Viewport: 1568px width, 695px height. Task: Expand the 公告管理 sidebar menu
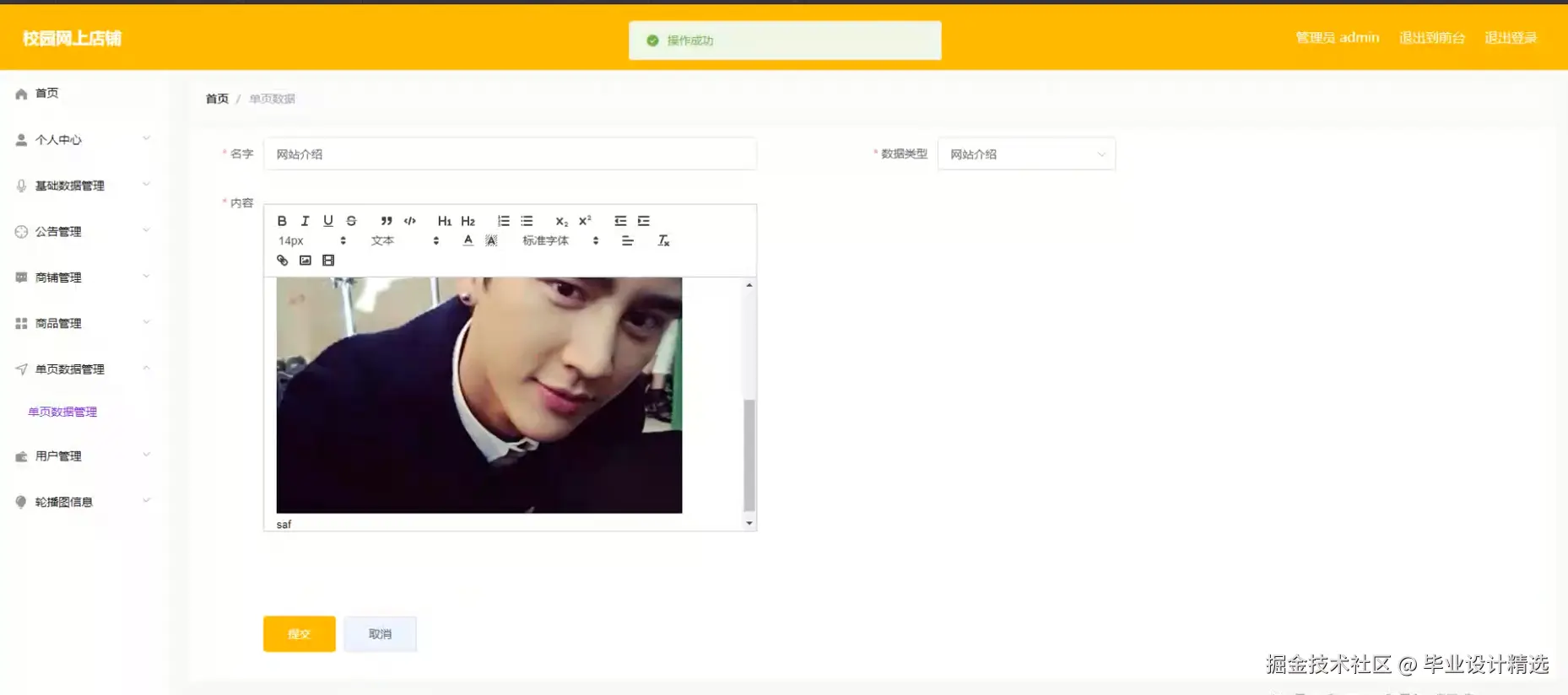click(x=83, y=231)
